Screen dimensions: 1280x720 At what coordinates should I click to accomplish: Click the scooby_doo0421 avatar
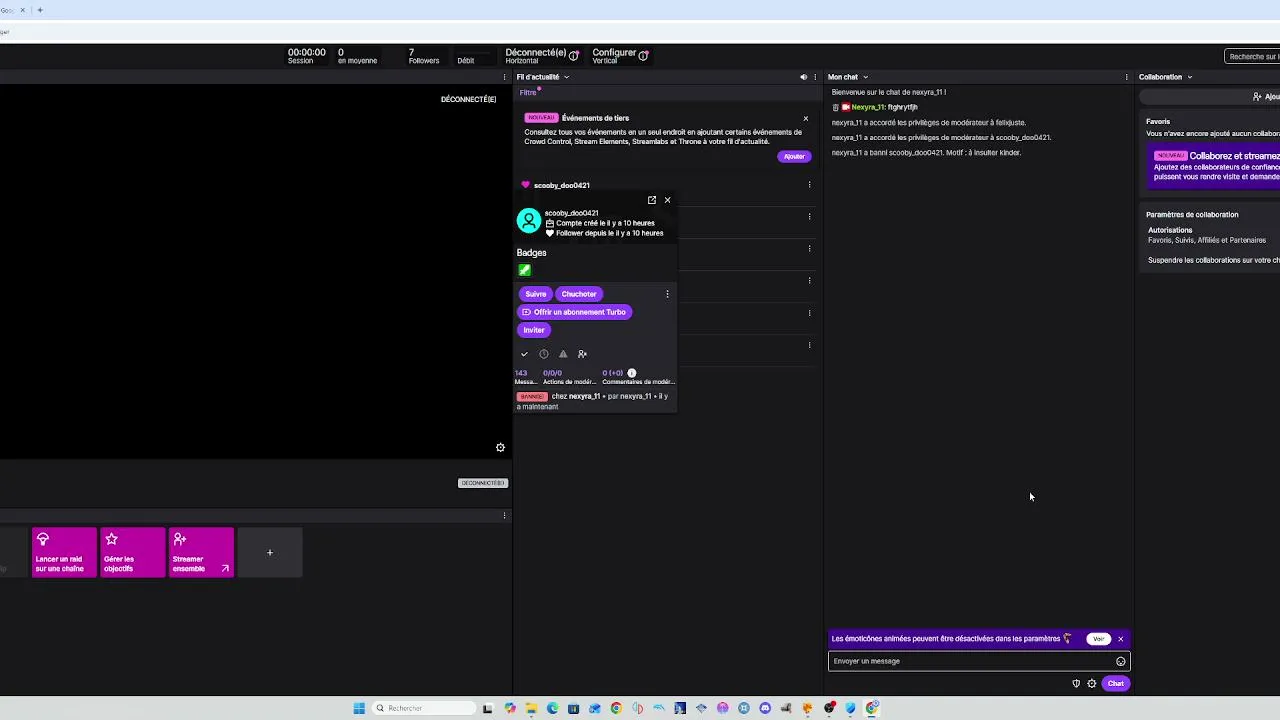click(529, 220)
